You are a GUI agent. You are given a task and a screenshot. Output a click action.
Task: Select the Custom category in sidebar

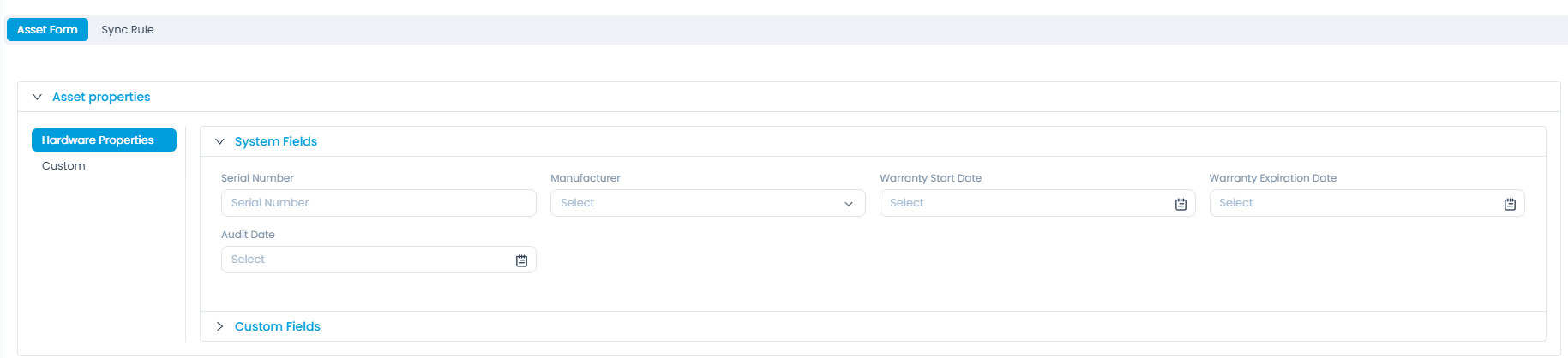coord(63,165)
